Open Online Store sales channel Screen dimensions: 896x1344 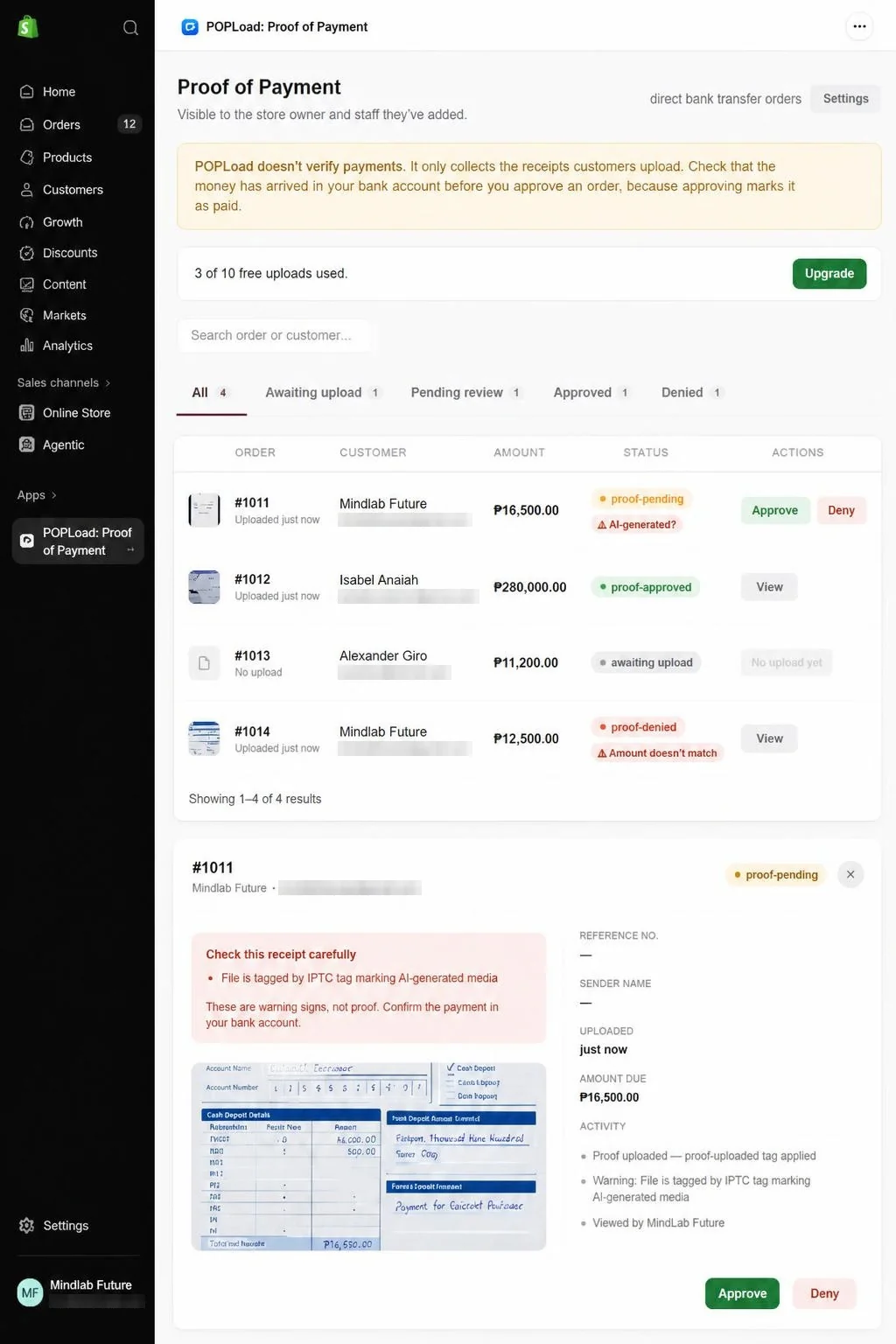point(77,413)
